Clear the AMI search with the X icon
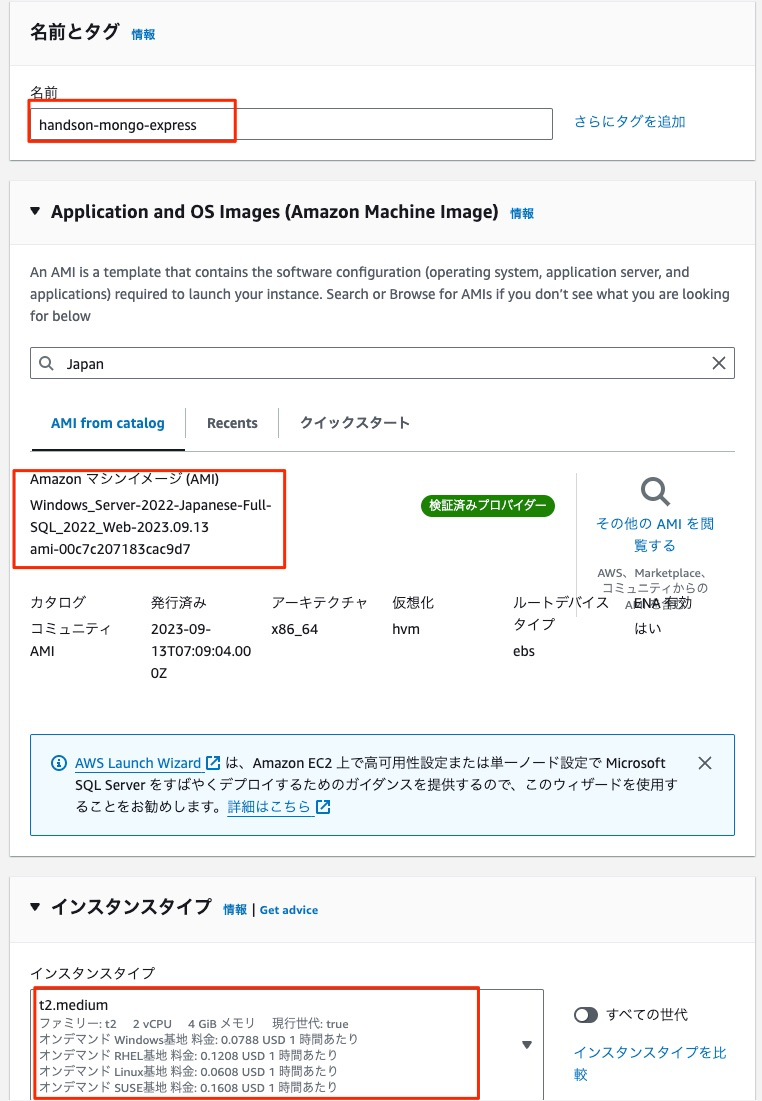 click(718, 363)
